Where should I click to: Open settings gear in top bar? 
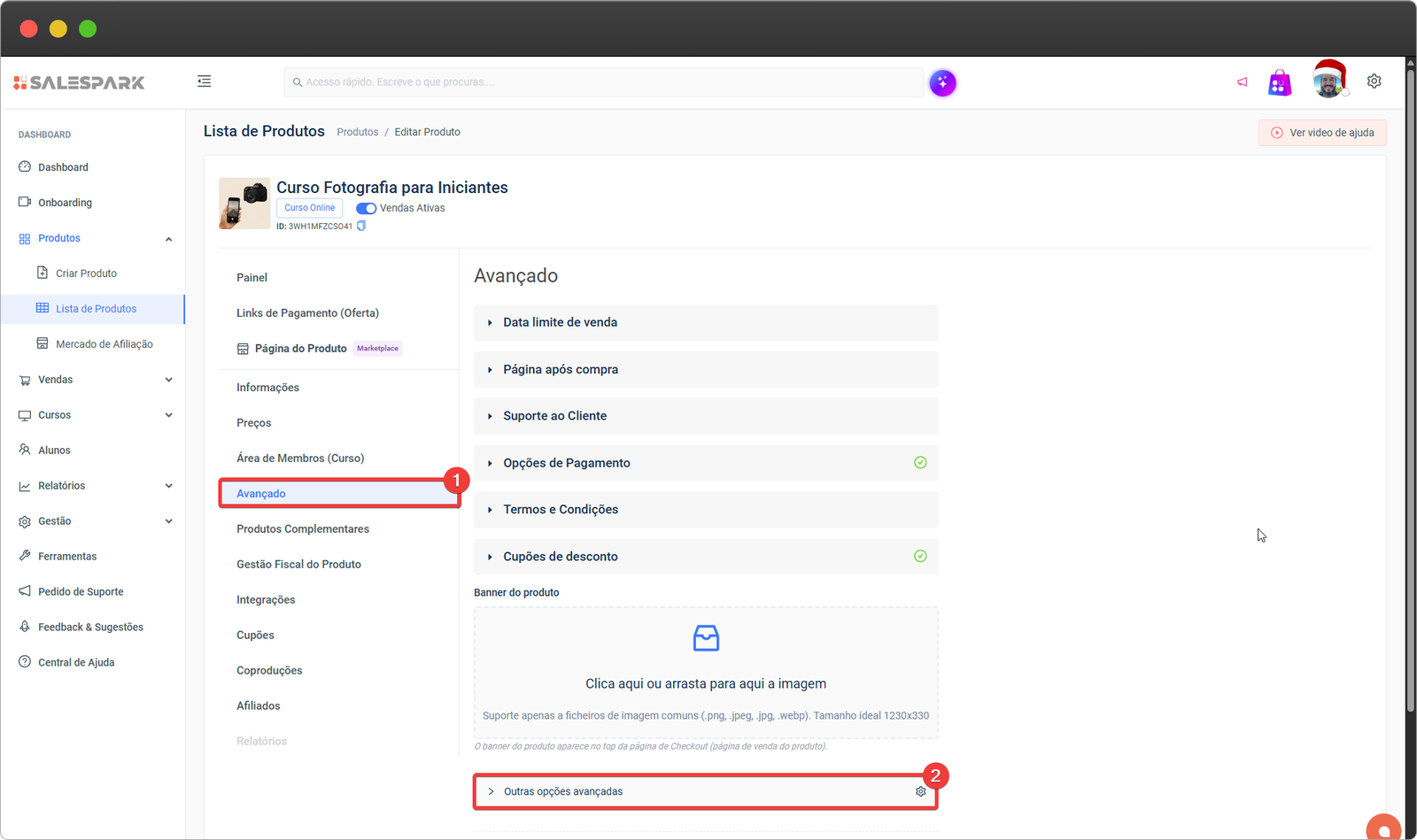(x=1374, y=81)
